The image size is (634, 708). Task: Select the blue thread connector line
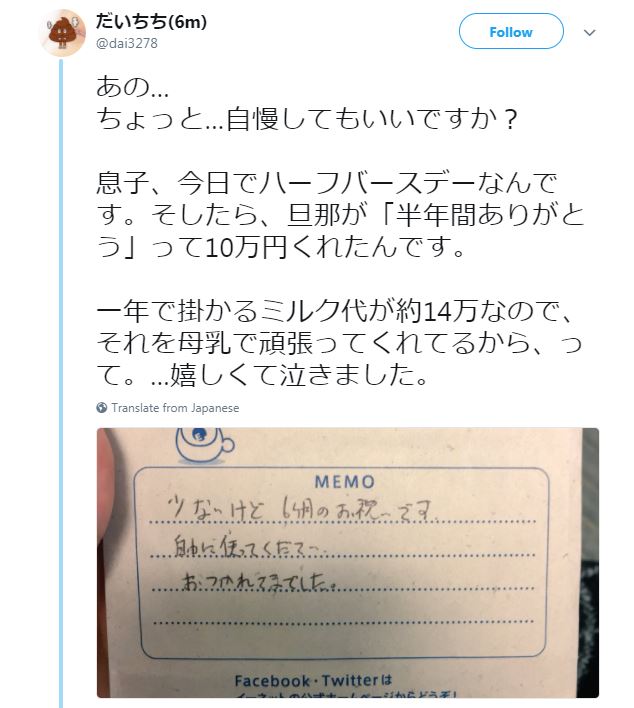(x=61, y=383)
